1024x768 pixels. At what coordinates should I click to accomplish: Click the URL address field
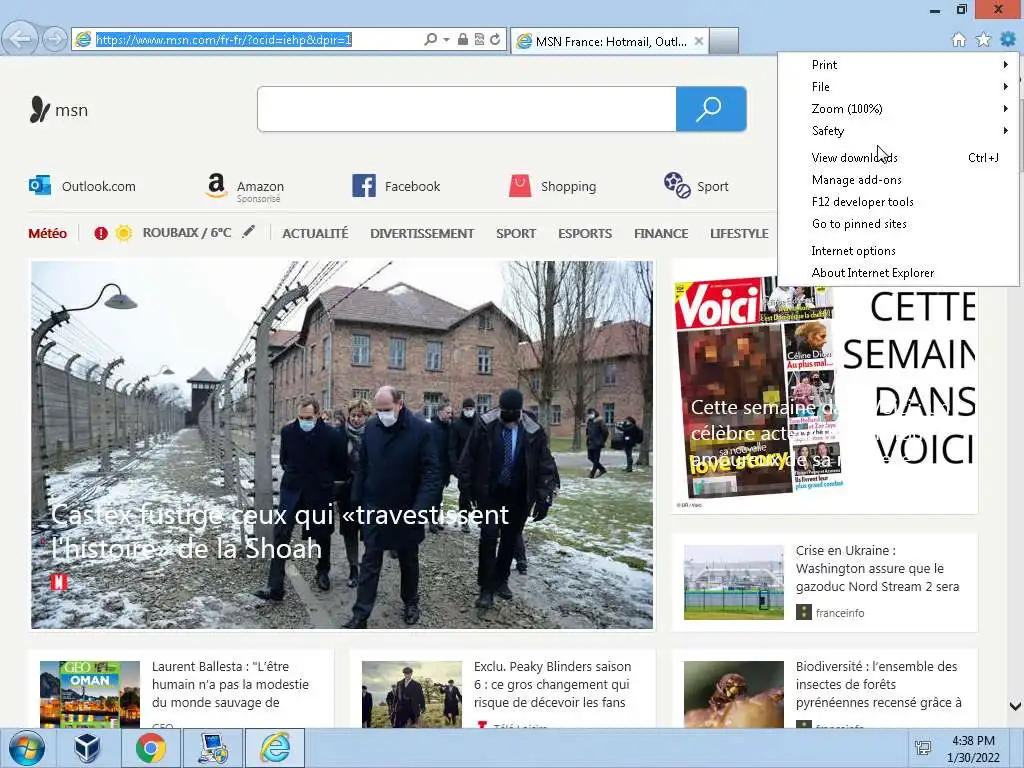click(x=258, y=40)
